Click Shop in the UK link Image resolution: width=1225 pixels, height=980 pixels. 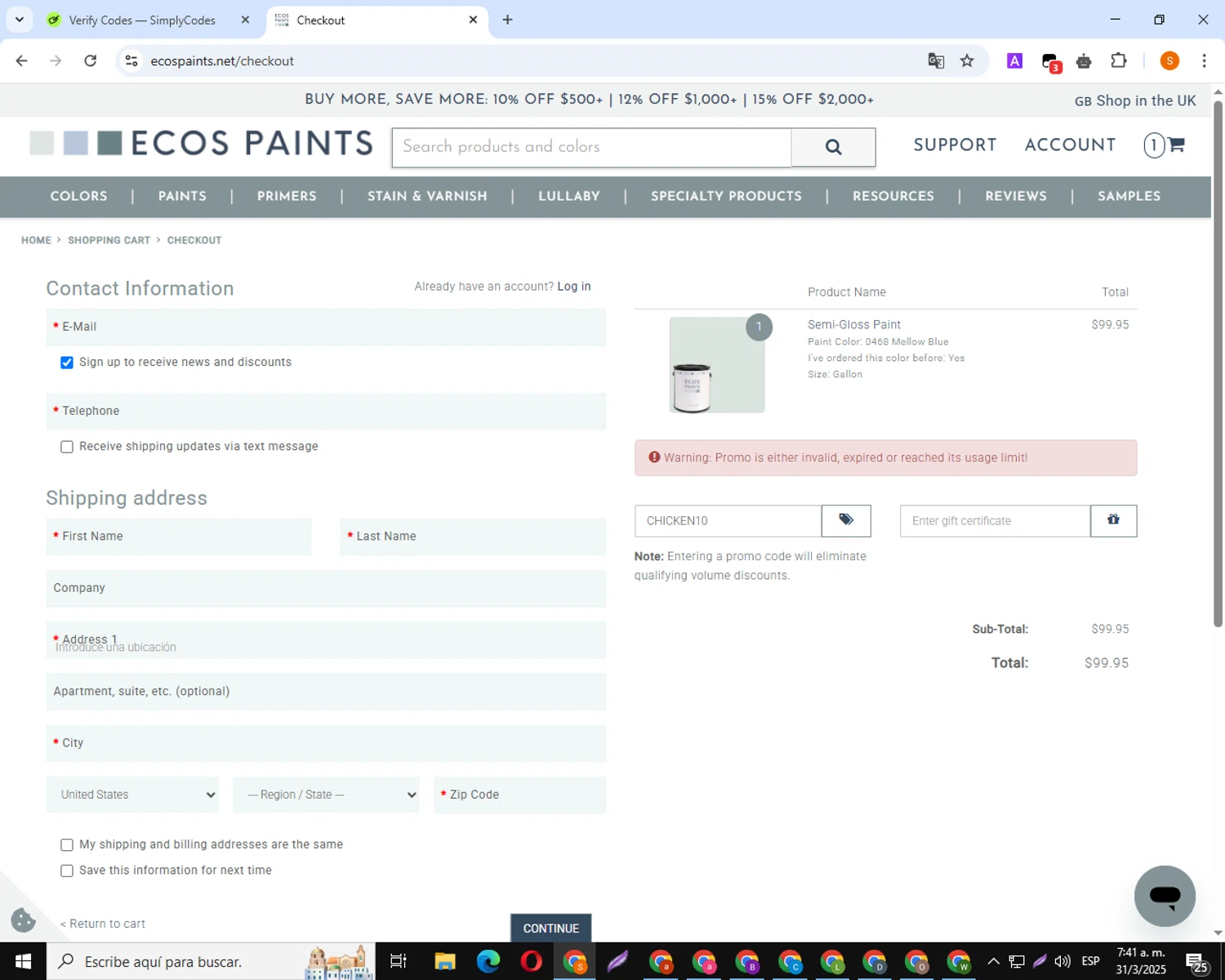pos(1135,100)
